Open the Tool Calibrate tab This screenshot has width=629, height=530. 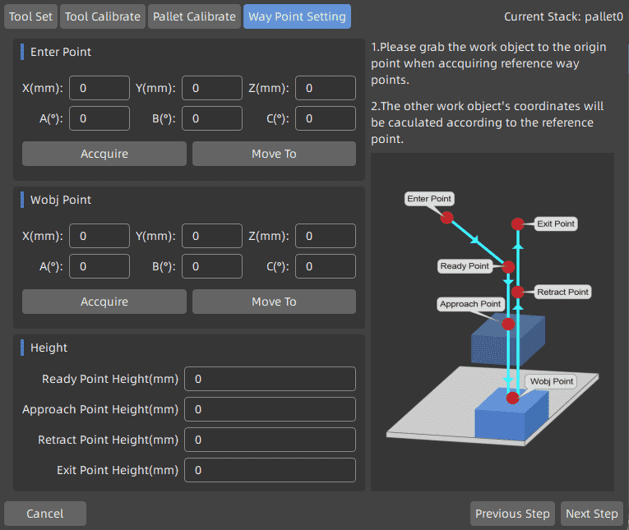point(103,16)
